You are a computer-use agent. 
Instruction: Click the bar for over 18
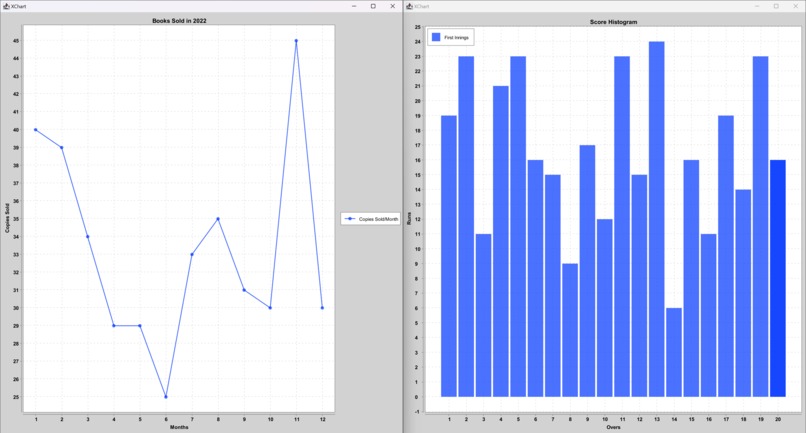click(x=743, y=293)
